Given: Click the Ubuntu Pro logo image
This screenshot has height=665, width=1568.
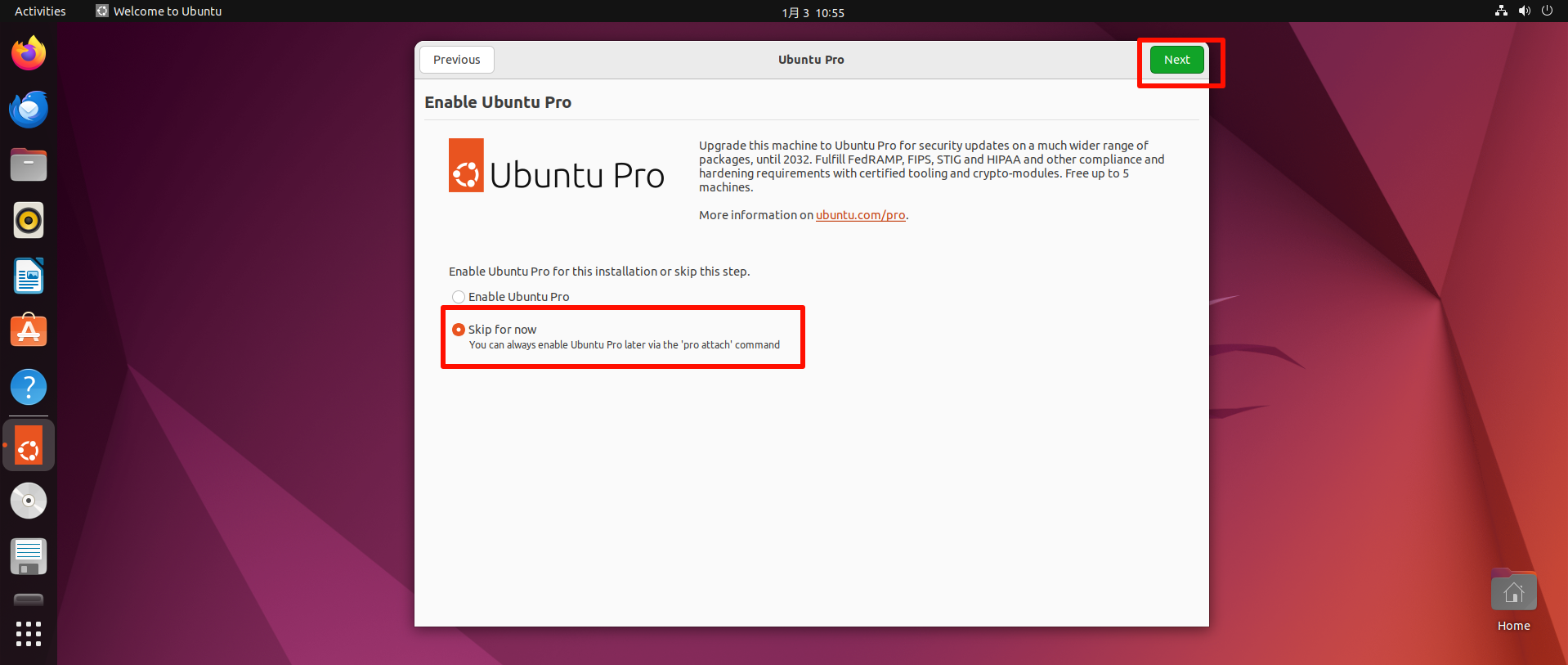Looking at the screenshot, I should (x=557, y=165).
